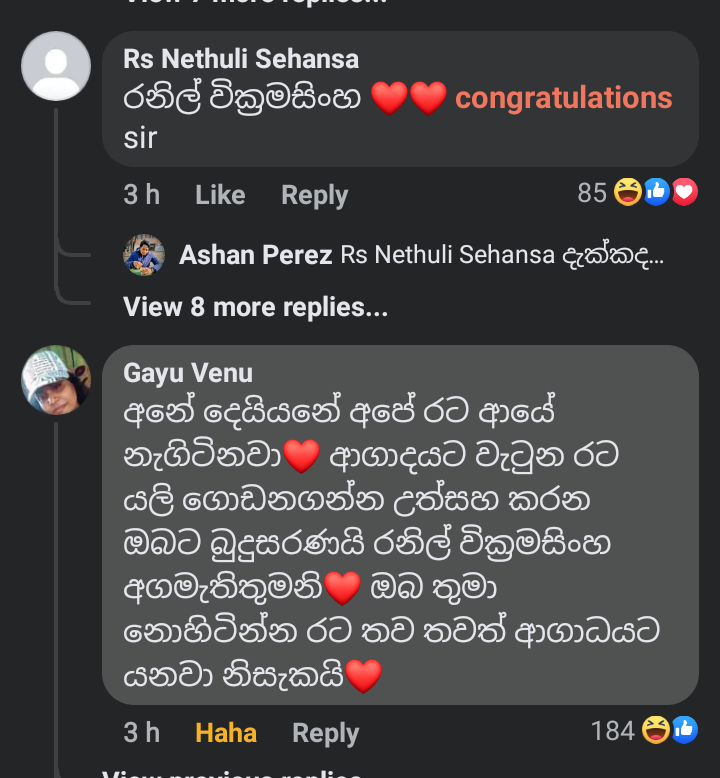The height and width of the screenshot is (778, 720).
Task: Reply to Gayu Venu's comment
Action: click(x=326, y=734)
